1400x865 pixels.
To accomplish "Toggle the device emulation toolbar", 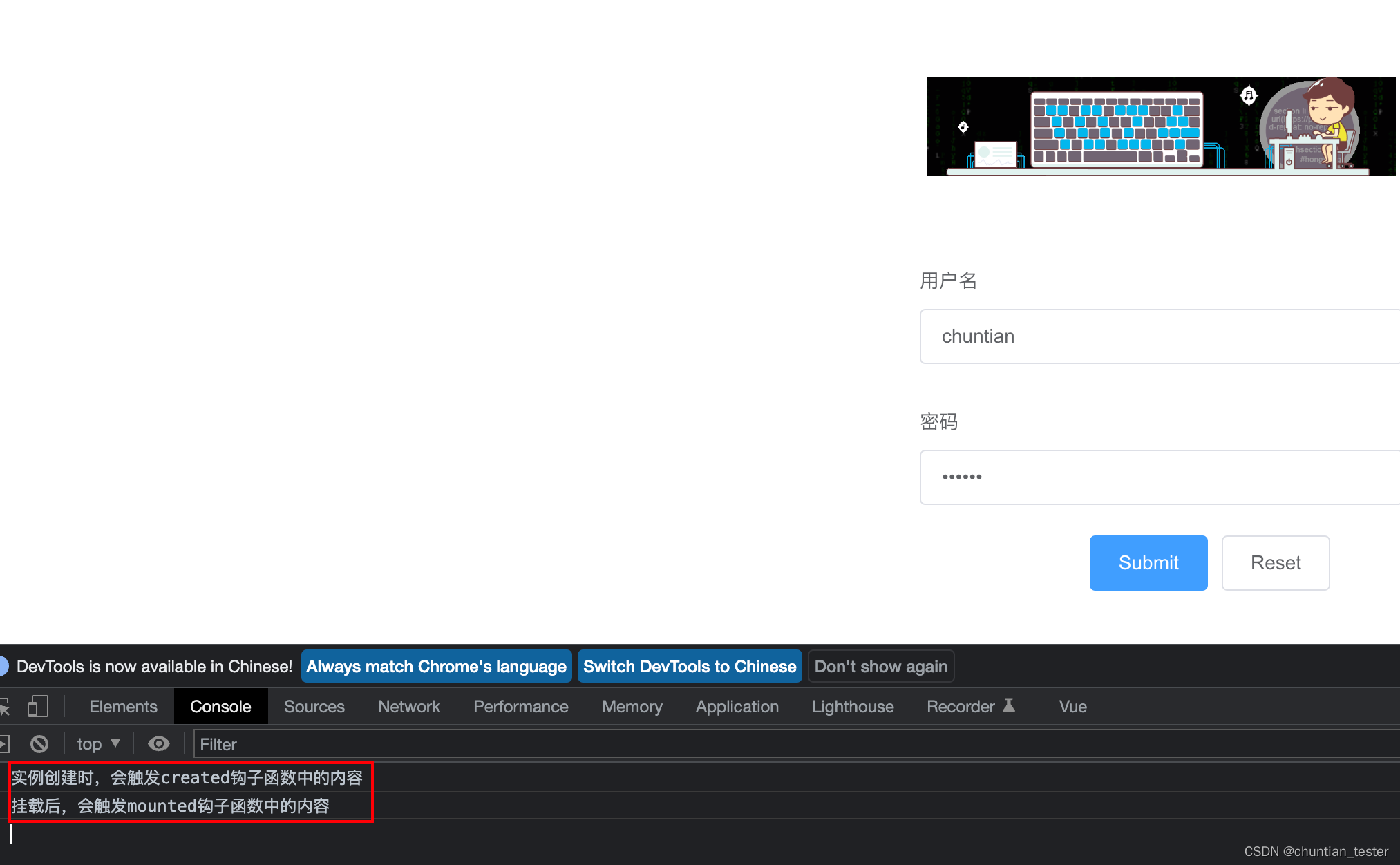I will [38, 706].
